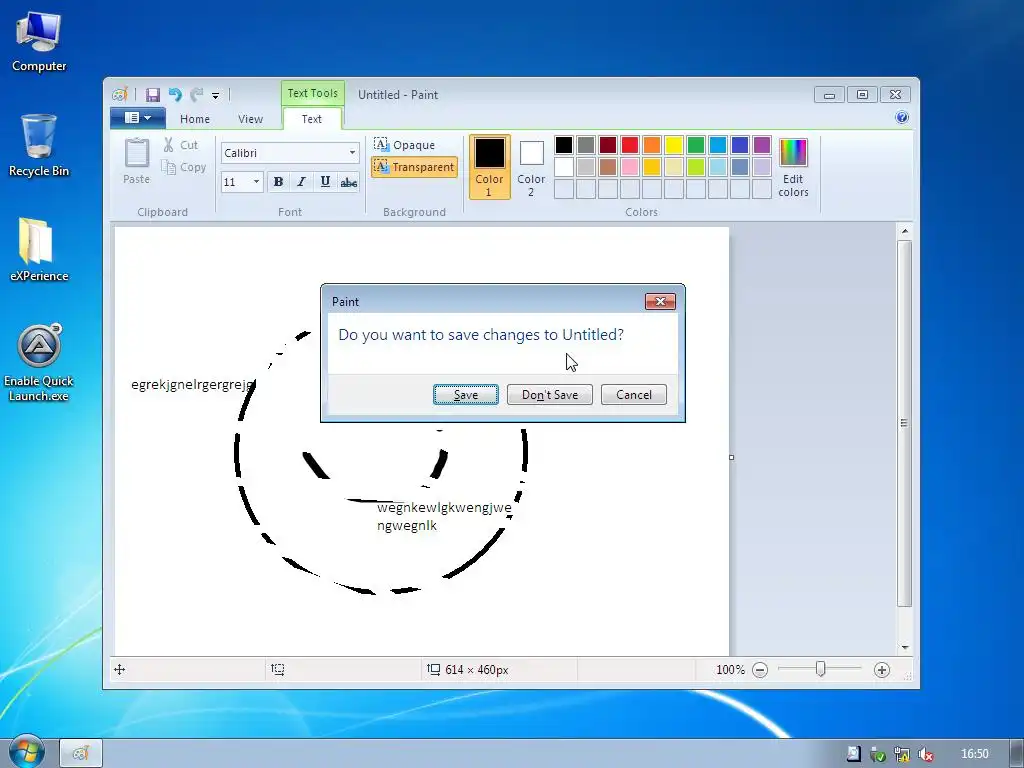Click the Paint app icon in title bar
1024x768 pixels.
pos(119,95)
